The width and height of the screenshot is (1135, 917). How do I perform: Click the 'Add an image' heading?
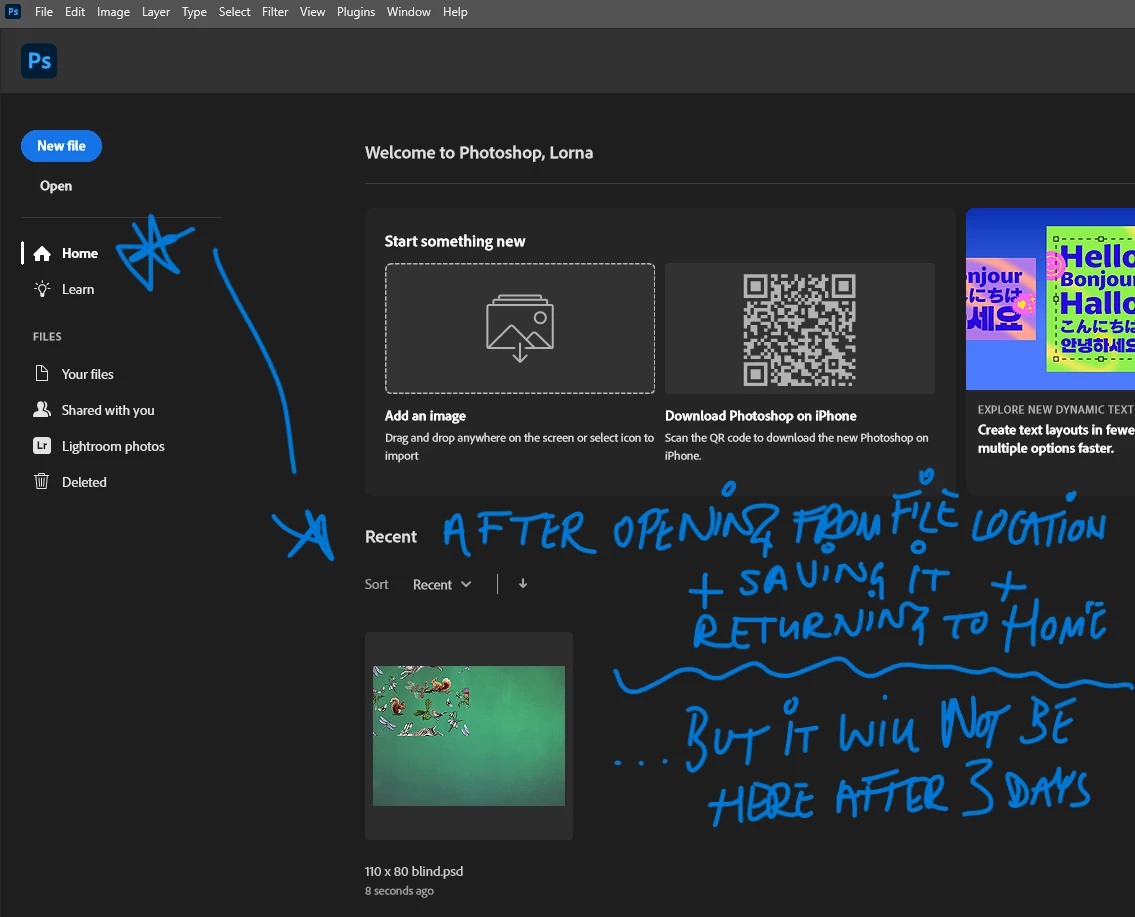tap(425, 415)
